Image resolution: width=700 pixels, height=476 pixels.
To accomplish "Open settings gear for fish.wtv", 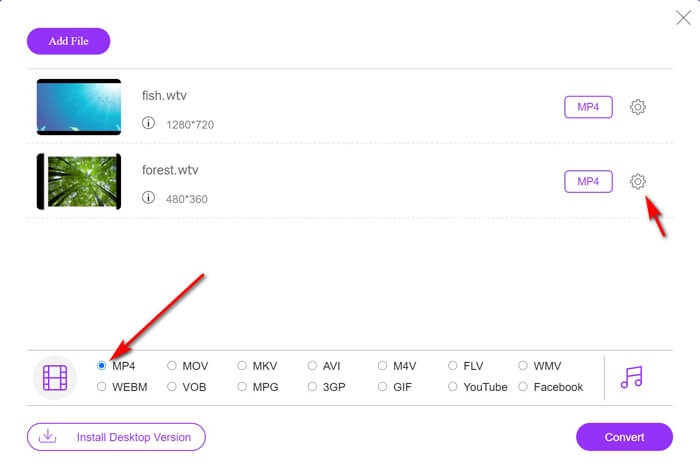I will (638, 107).
